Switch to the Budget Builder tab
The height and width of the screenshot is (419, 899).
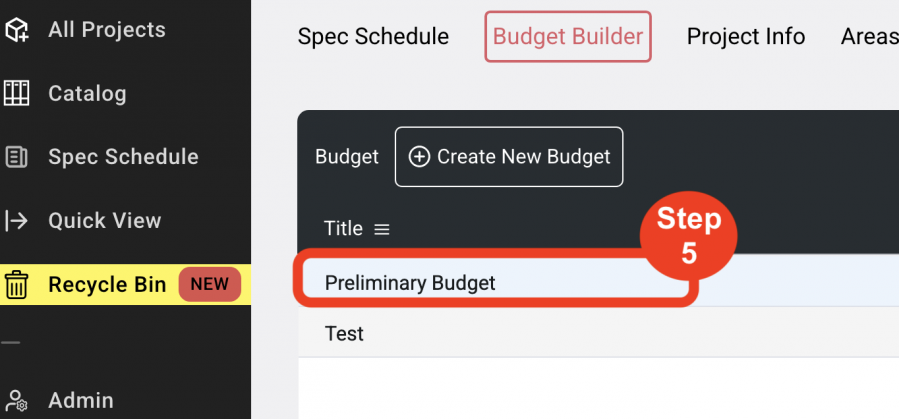[x=568, y=37]
